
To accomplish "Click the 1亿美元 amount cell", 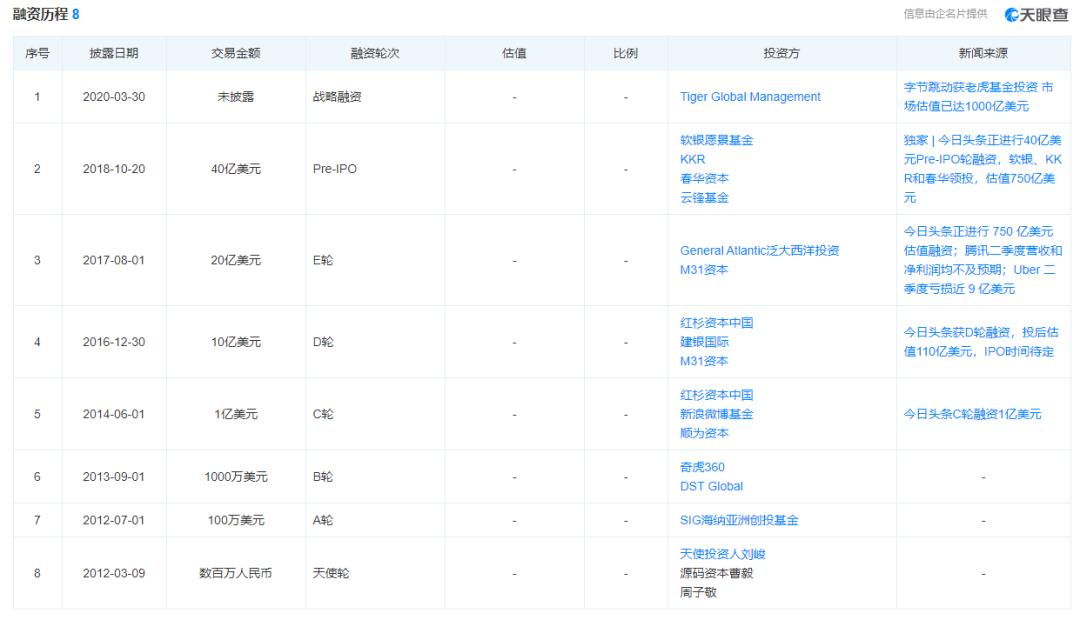I will (236, 415).
